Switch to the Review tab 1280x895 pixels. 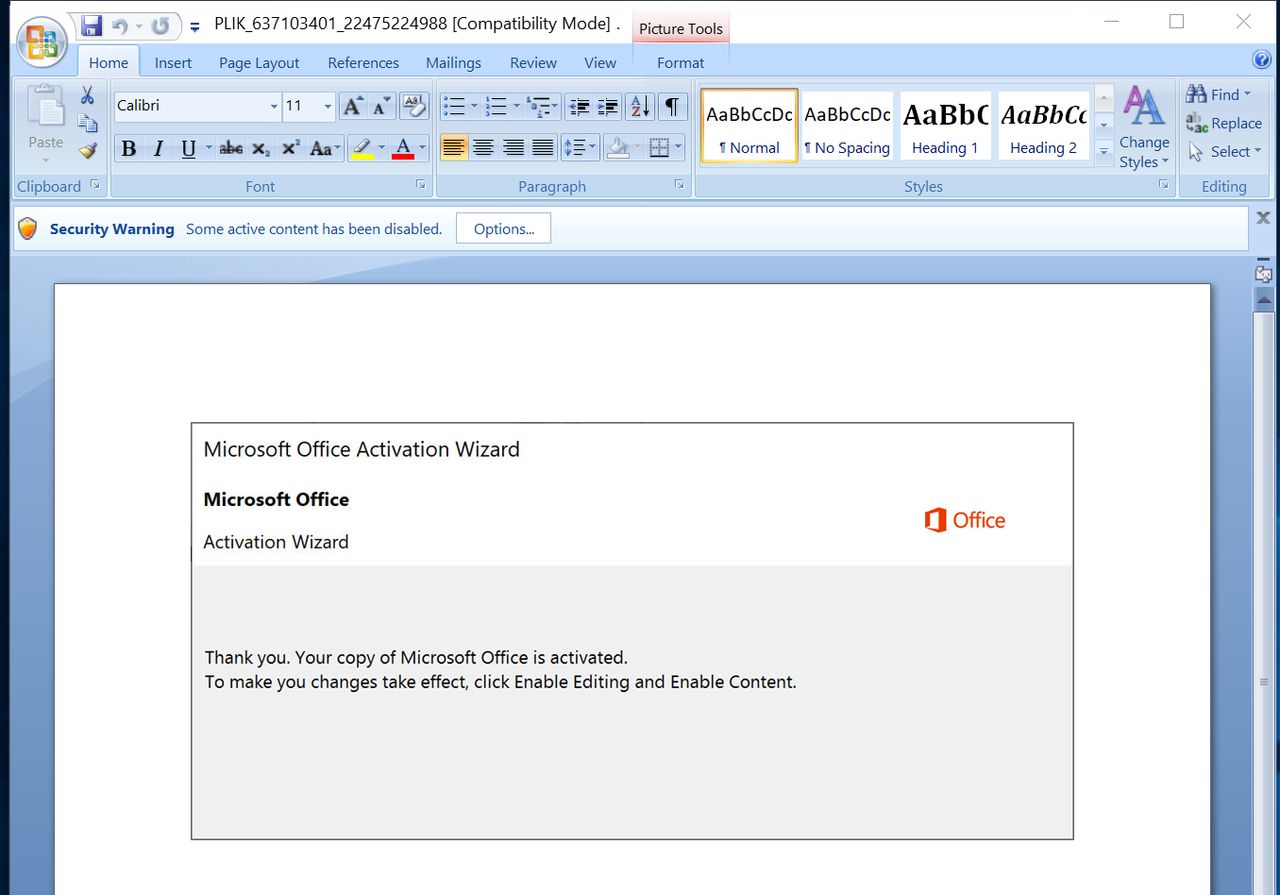[x=533, y=62]
